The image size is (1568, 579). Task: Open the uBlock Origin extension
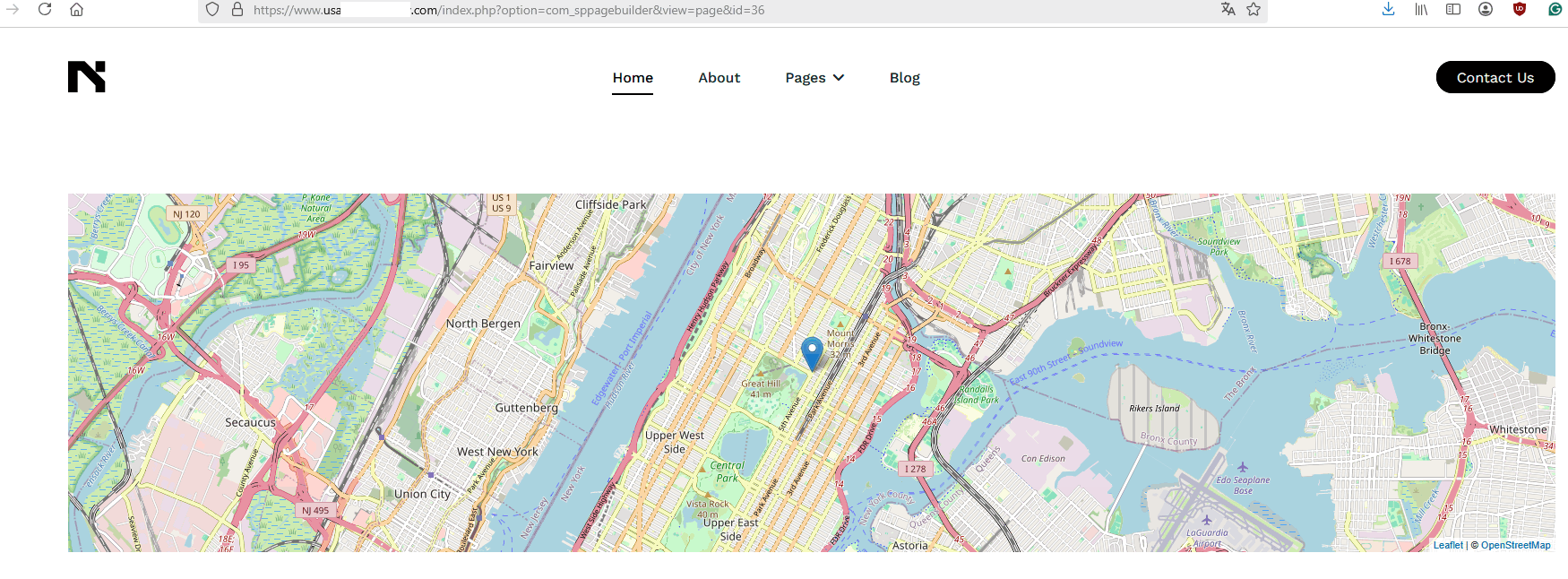(1519, 10)
